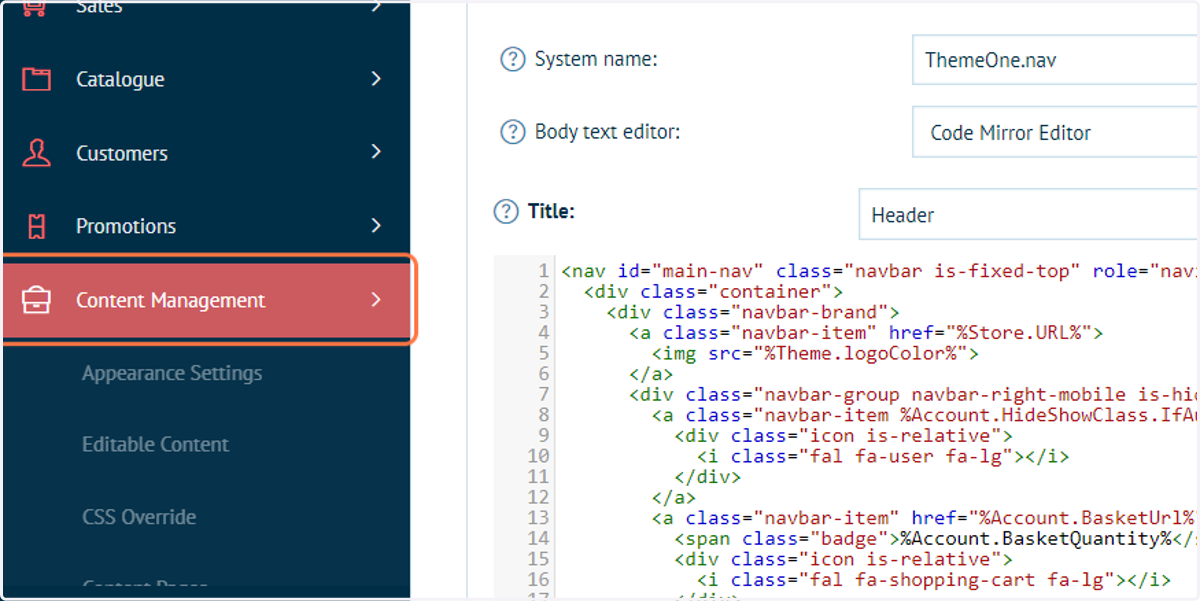Click line number 12 in code gutter

click(x=540, y=497)
